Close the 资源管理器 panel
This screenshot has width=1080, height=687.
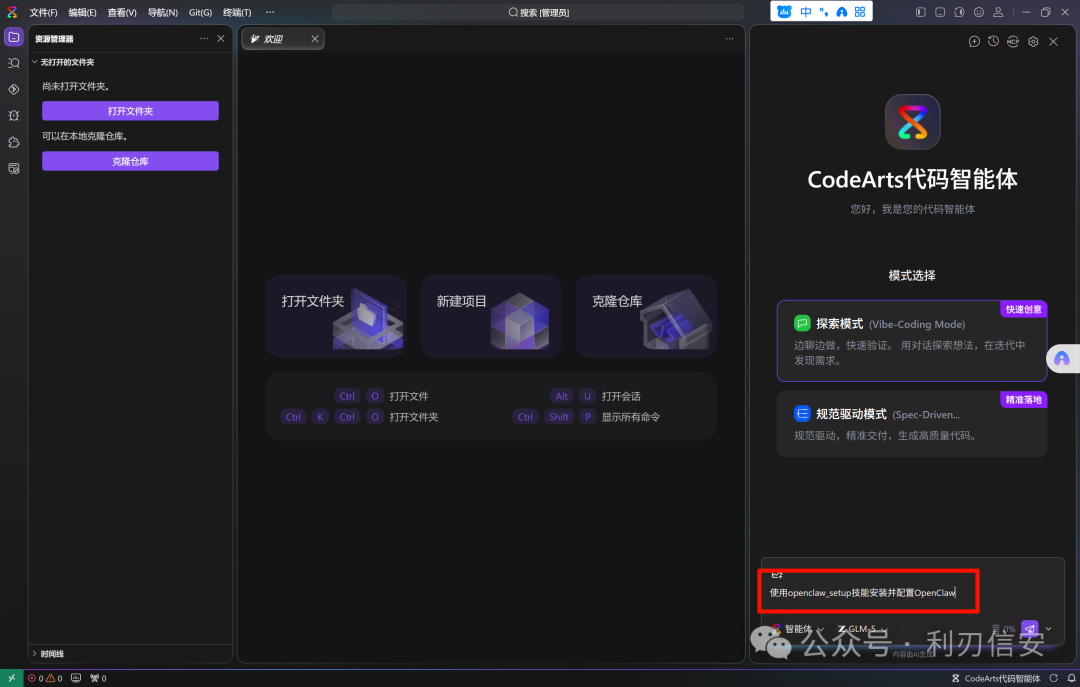(220, 39)
